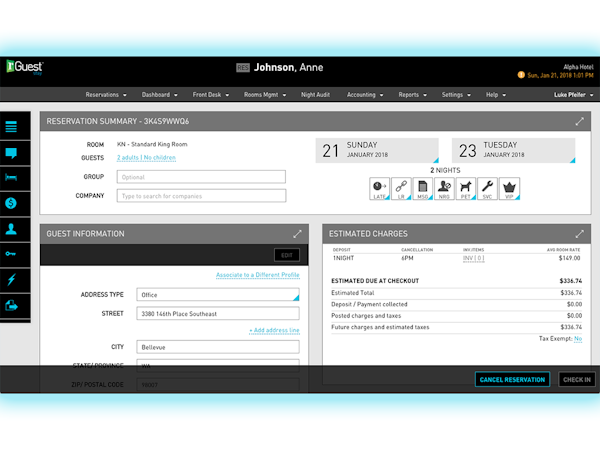Viewport: 600px width, 450px height.
Task: Toggle the VIP crown flag
Action: pyautogui.click(x=508, y=187)
